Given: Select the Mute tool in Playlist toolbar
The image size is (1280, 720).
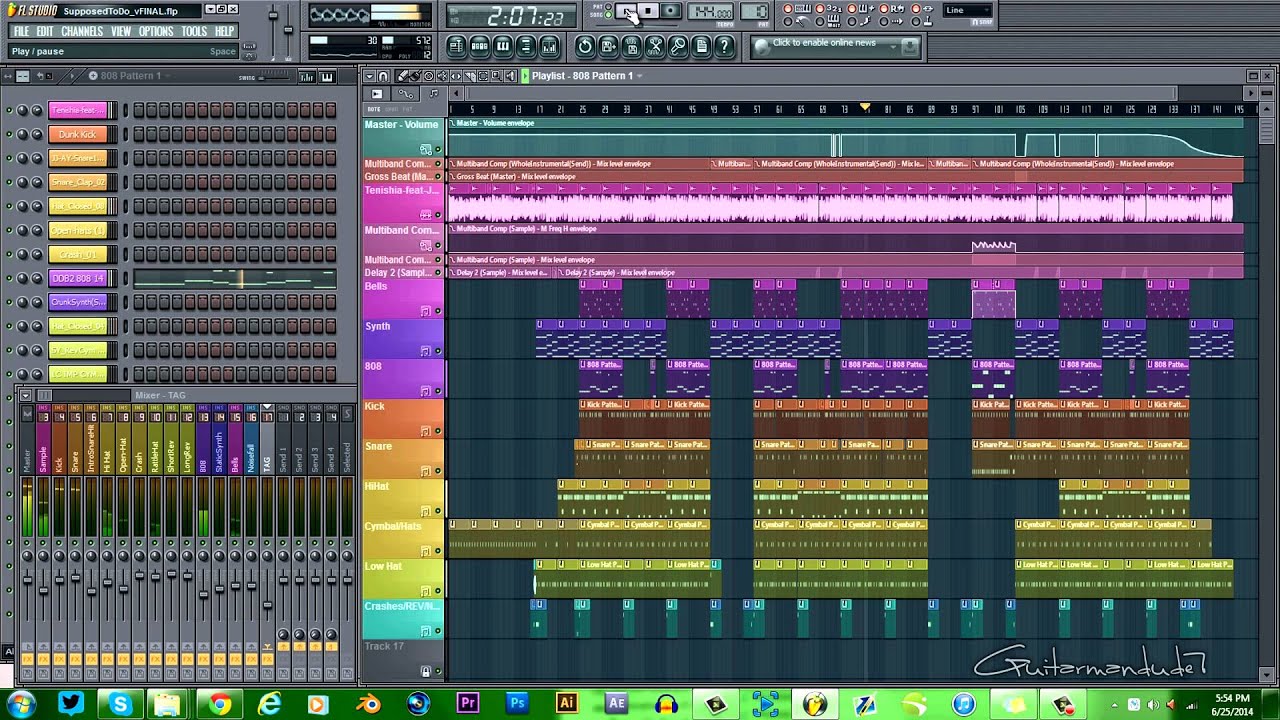Looking at the screenshot, I should point(442,76).
